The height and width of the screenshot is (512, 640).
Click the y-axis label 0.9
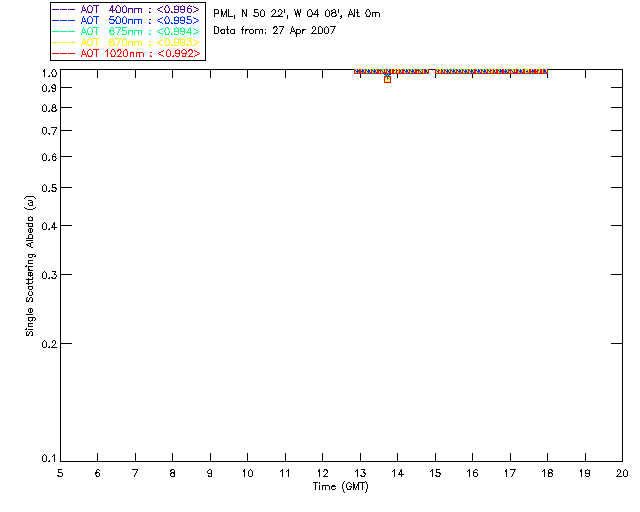pos(49,88)
